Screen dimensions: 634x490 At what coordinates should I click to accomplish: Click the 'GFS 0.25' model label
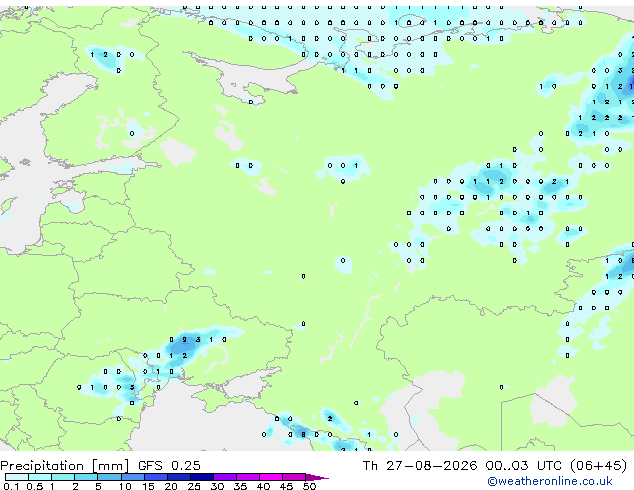point(169,466)
